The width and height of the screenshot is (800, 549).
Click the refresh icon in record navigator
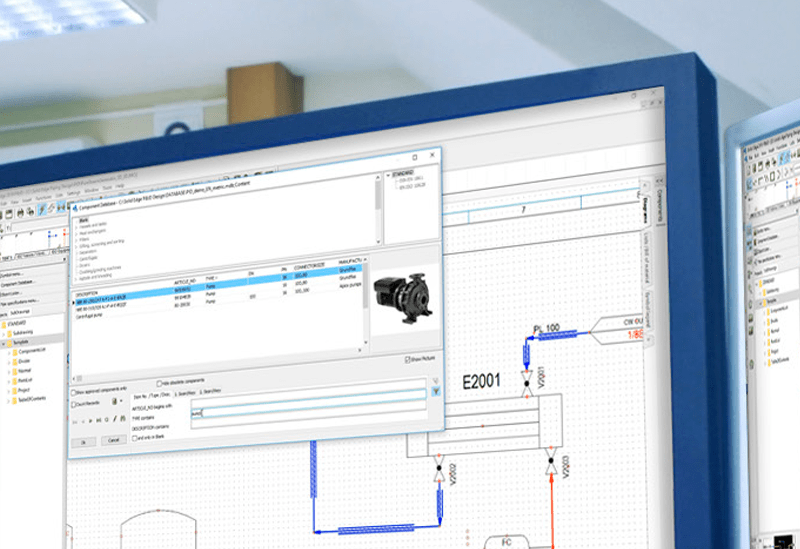pyautogui.click(x=107, y=419)
